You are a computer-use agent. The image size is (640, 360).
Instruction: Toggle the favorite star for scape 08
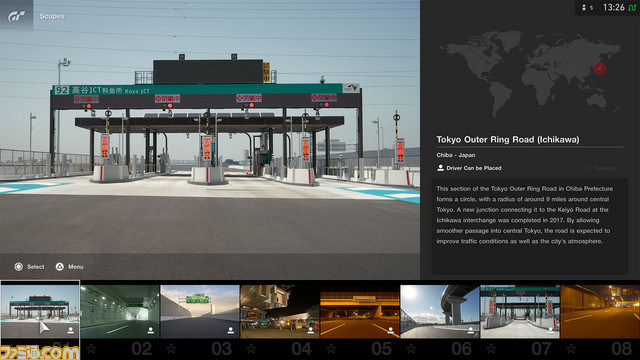(571, 349)
